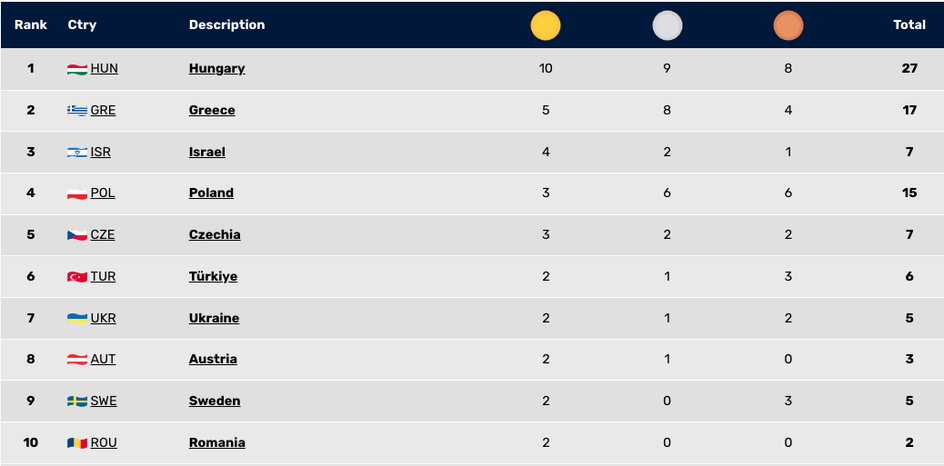
Task: Select the GRE country code link
Action: point(103,111)
